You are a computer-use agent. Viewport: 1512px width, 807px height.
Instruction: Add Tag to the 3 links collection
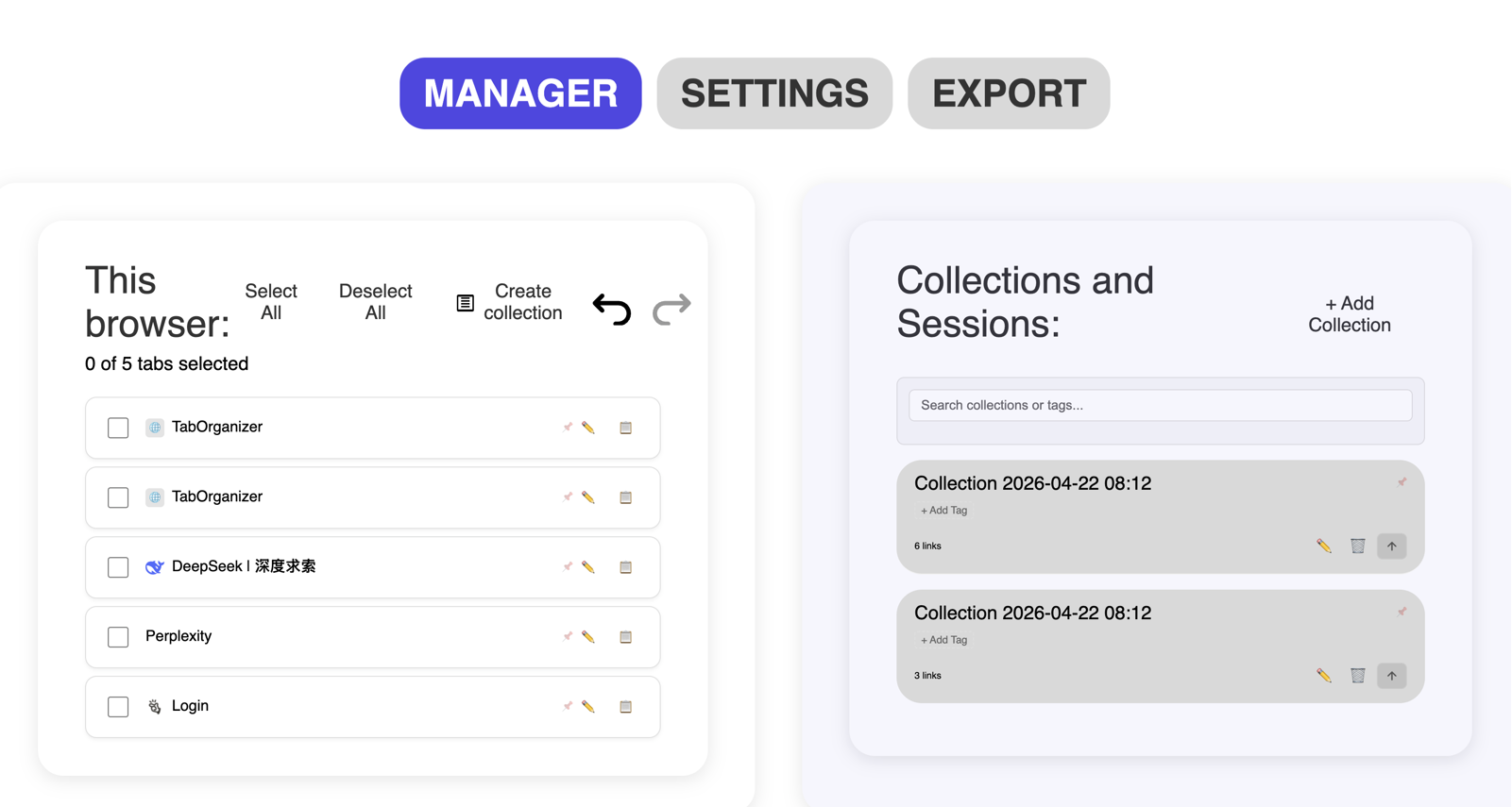[943, 640]
